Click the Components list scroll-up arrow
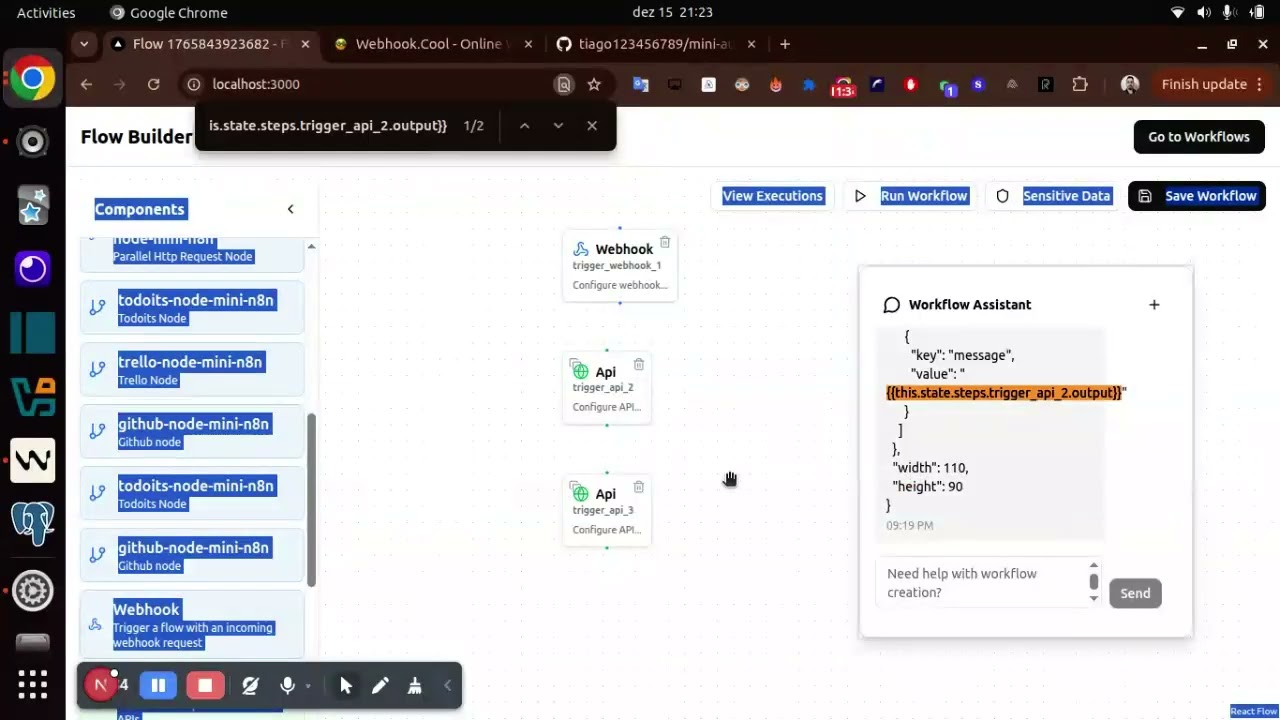 click(311, 246)
